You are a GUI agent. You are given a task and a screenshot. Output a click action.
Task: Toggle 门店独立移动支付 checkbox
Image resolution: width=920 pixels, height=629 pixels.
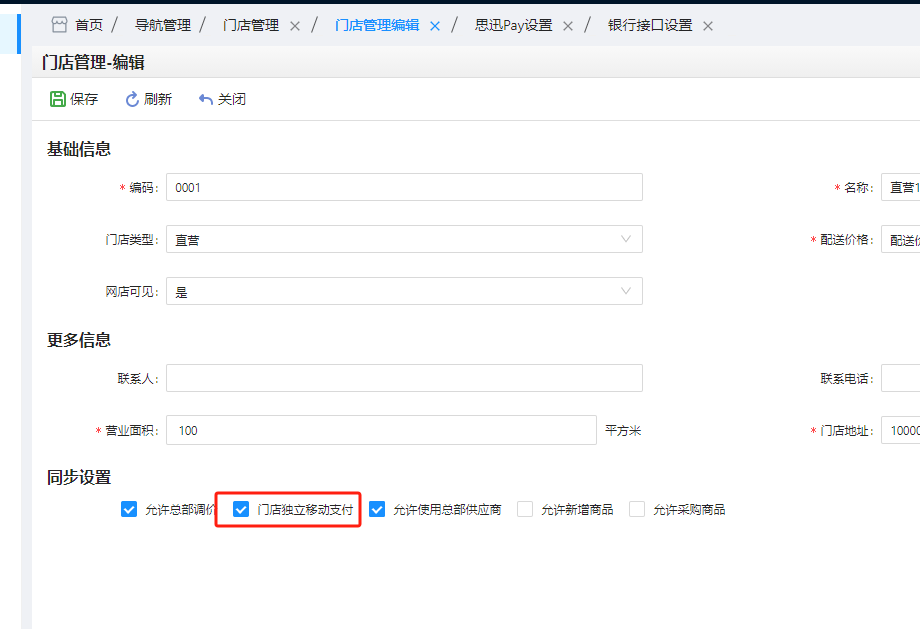coord(241,509)
